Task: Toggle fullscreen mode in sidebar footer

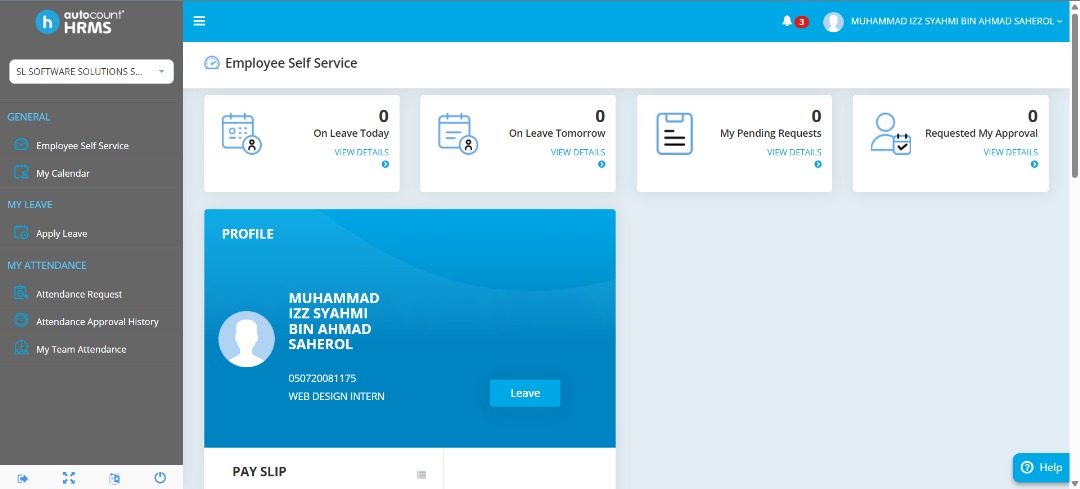Action: (68, 478)
